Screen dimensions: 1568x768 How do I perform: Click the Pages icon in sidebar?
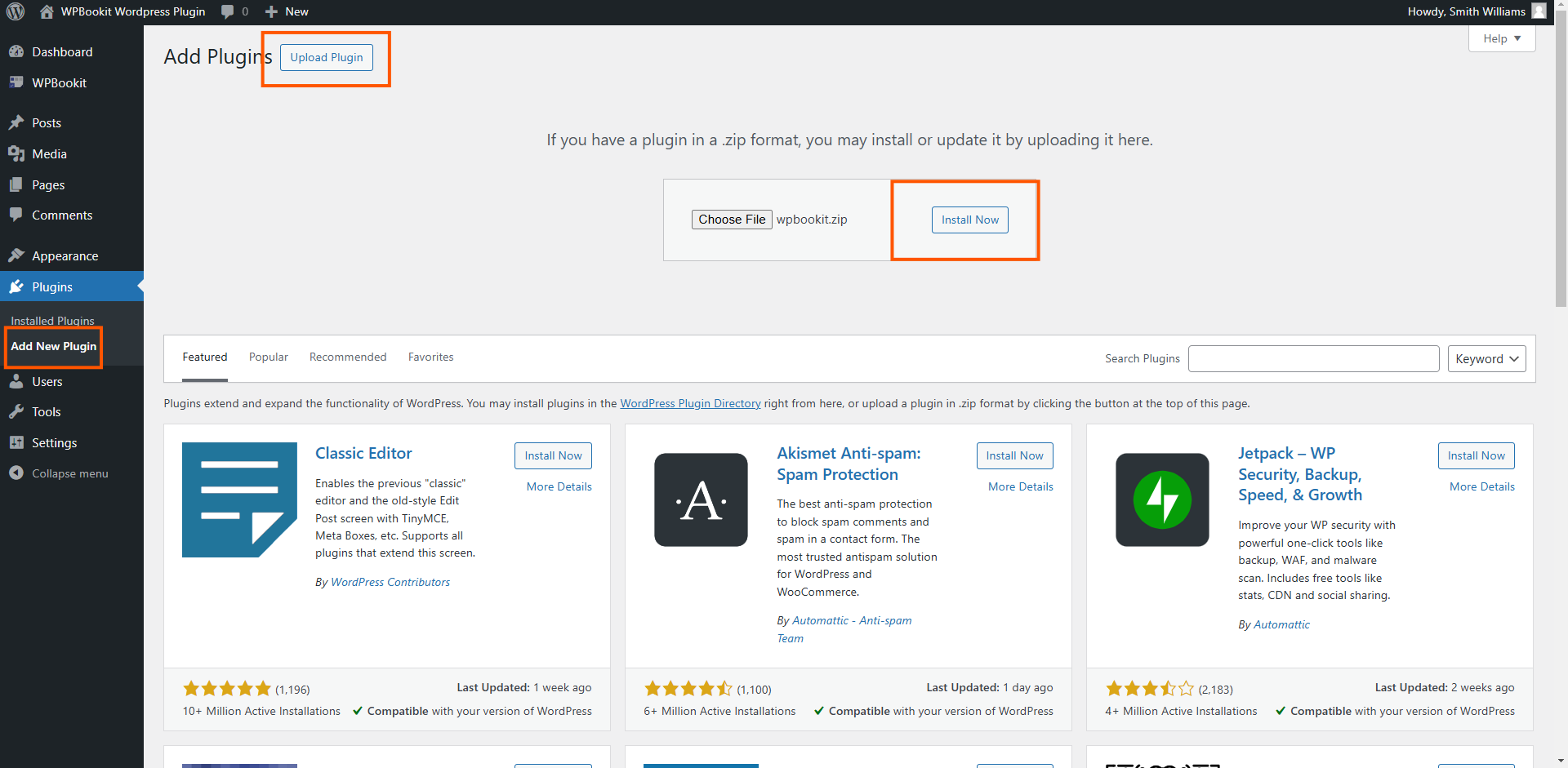point(16,184)
